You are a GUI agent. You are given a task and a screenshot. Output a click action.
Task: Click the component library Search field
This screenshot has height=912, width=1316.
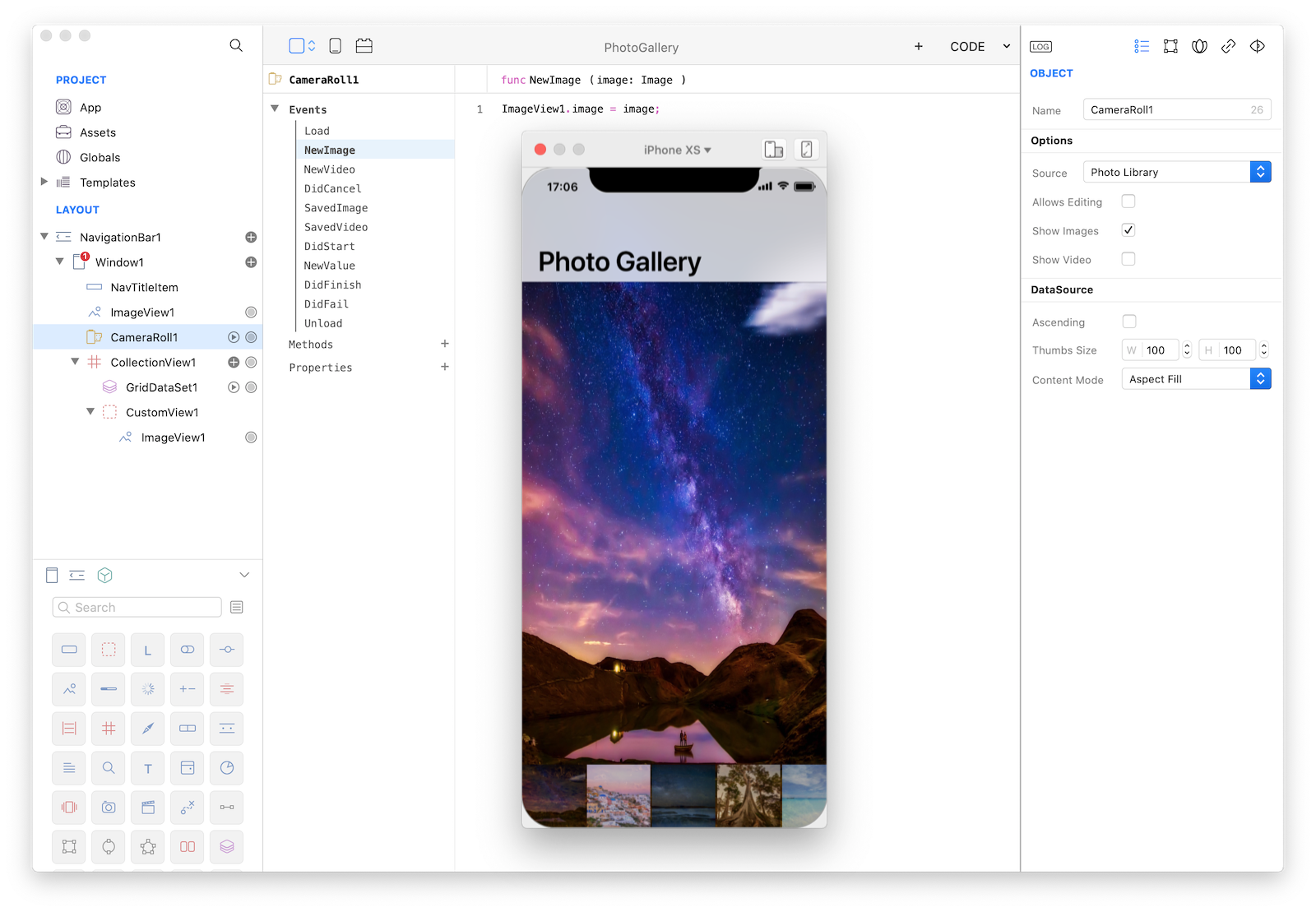[137, 608]
